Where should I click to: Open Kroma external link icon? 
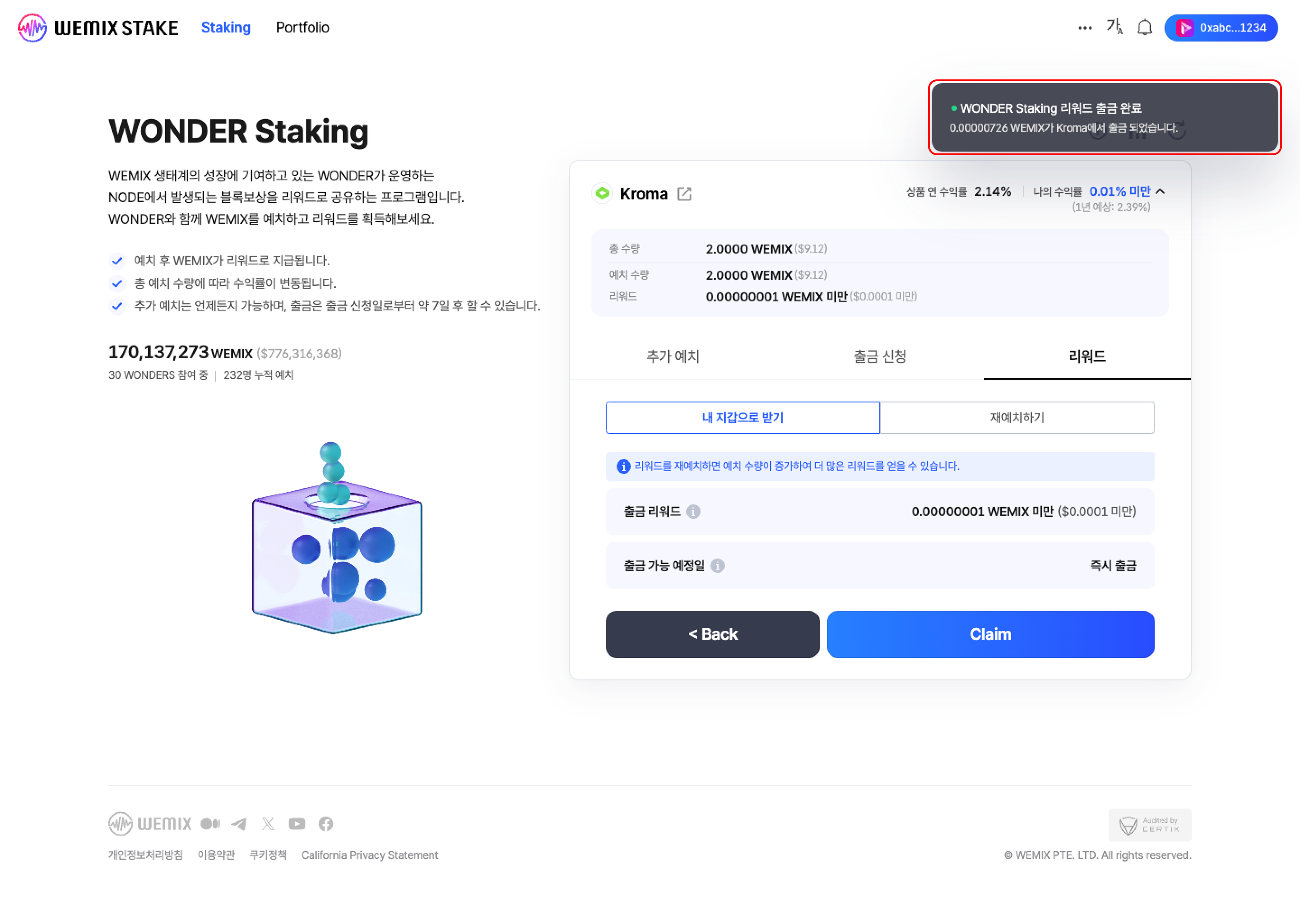684,194
